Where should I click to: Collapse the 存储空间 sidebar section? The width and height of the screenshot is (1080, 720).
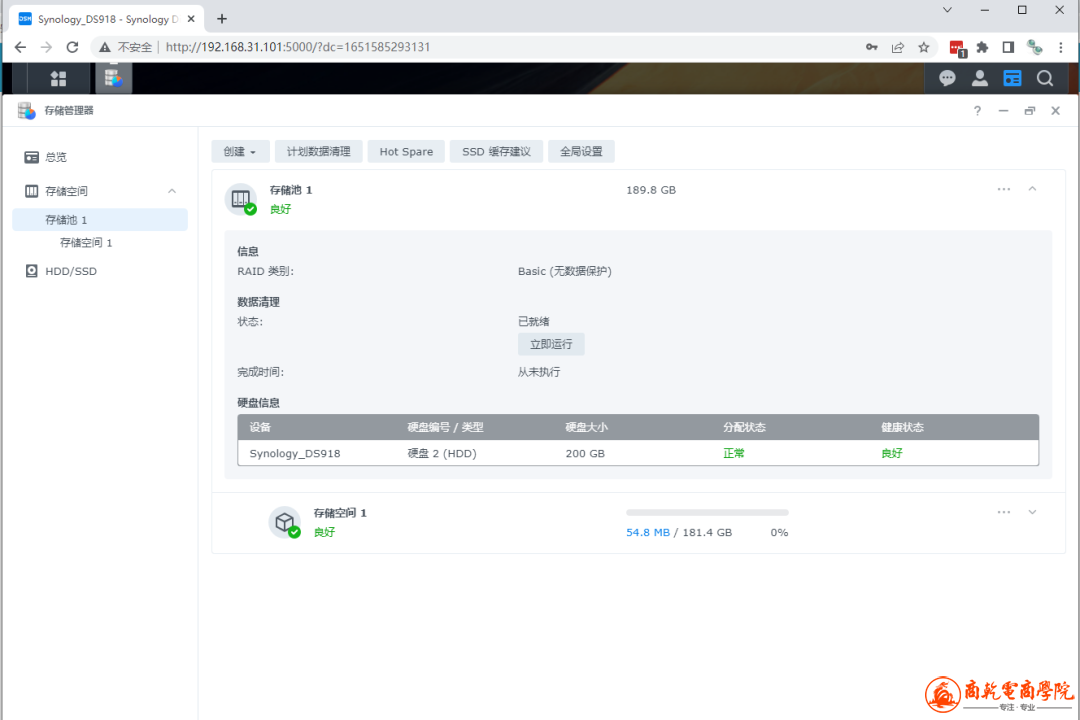(x=172, y=191)
